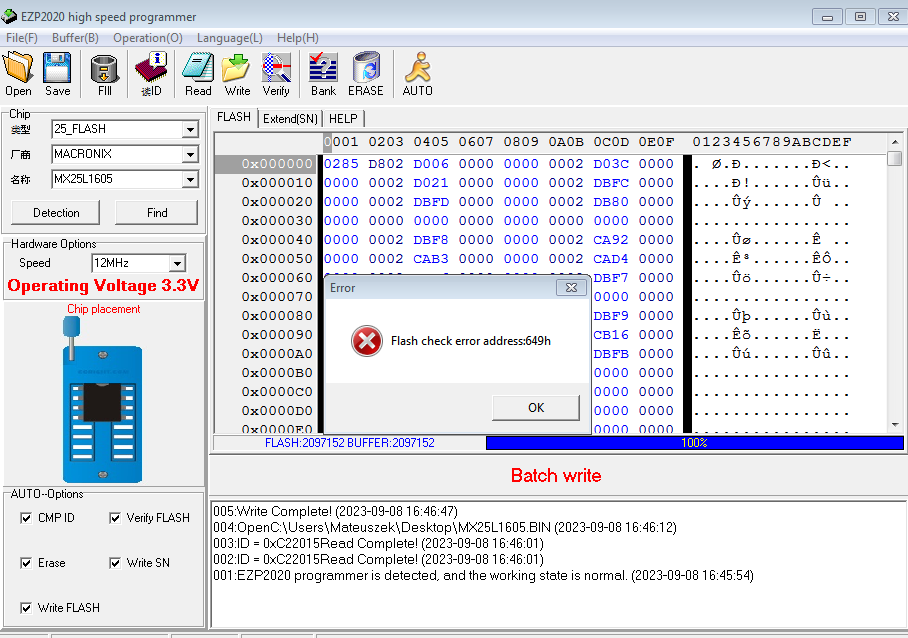The width and height of the screenshot is (908, 638).
Task: Click the FLASH:2097152 BUFFER:2097152 status text
Action: click(350, 443)
